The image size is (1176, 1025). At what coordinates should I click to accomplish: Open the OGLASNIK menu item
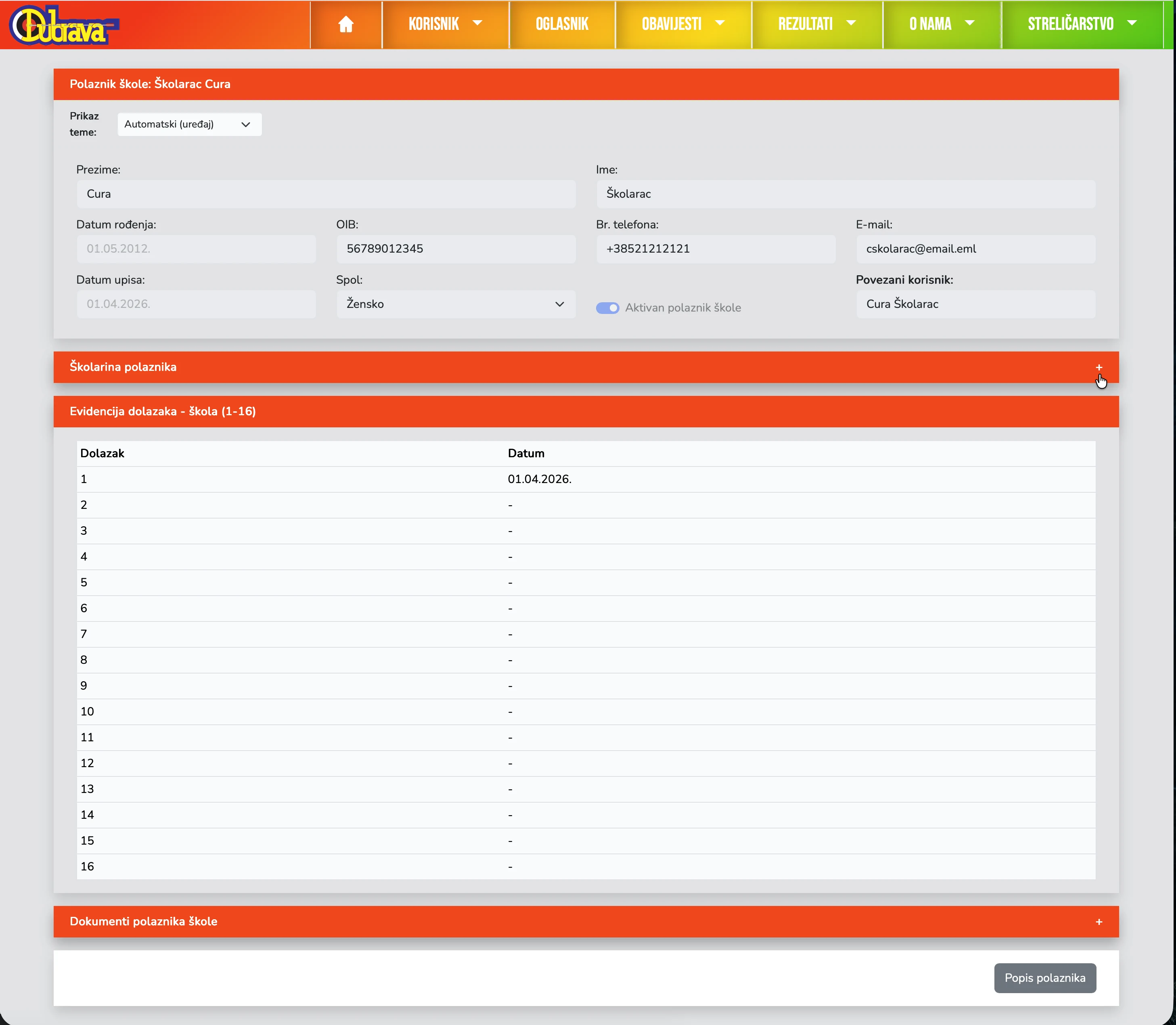pos(561,24)
